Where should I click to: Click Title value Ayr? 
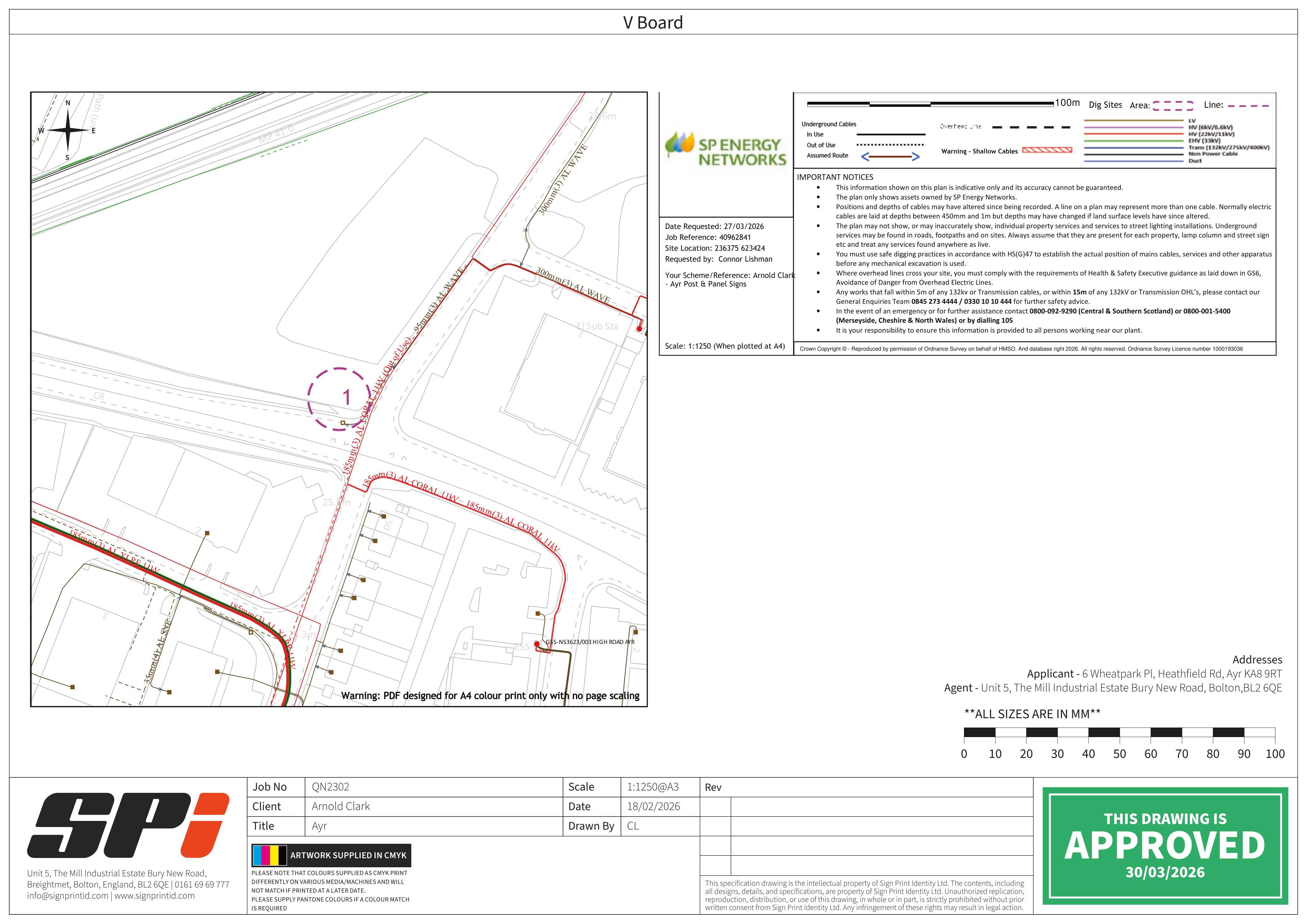(x=319, y=826)
